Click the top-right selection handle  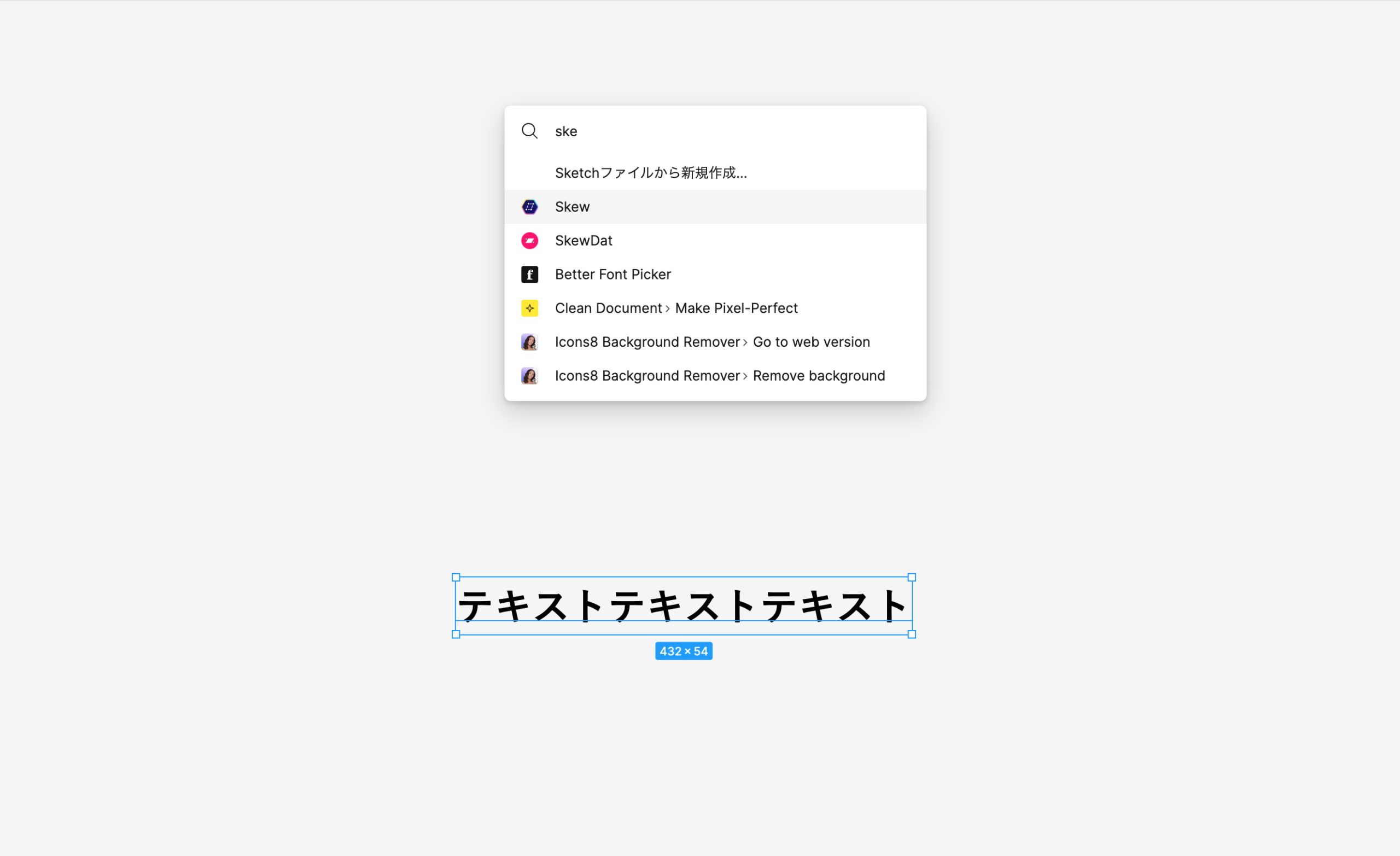coord(912,578)
